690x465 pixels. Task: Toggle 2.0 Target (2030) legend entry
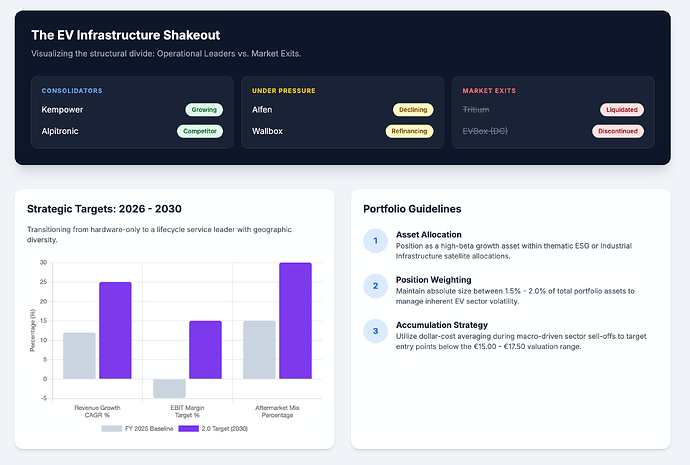tap(213, 428)
